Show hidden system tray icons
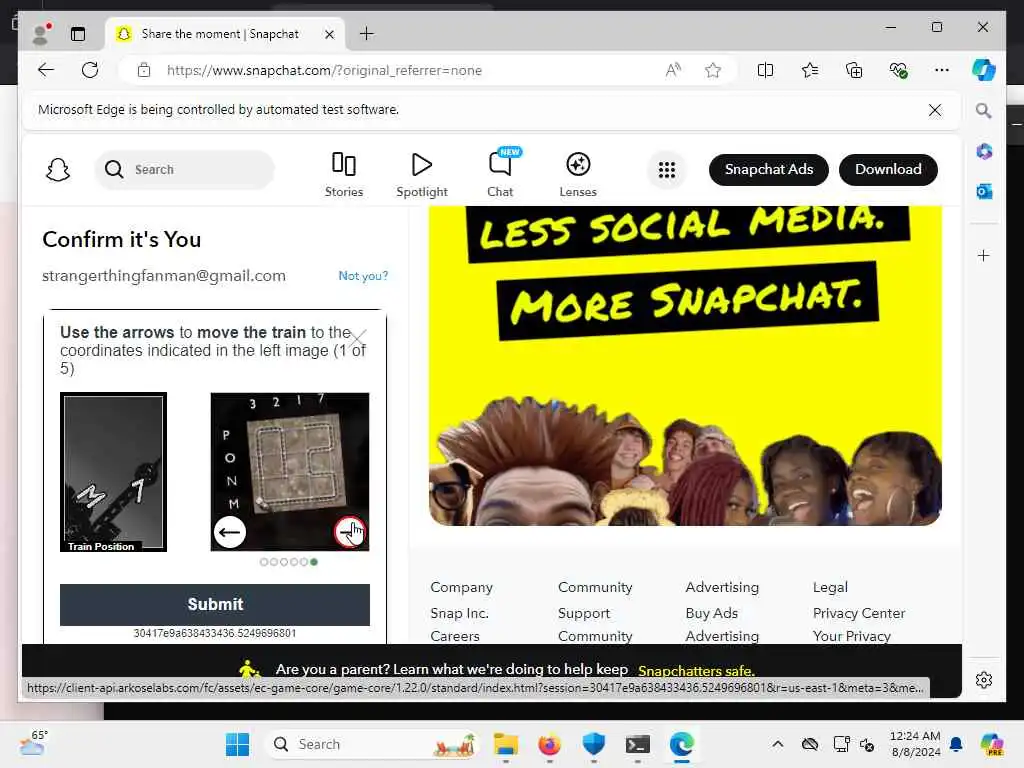This screenshot has width=1024, height=768. pyautogui.click(x=777, y=744)
